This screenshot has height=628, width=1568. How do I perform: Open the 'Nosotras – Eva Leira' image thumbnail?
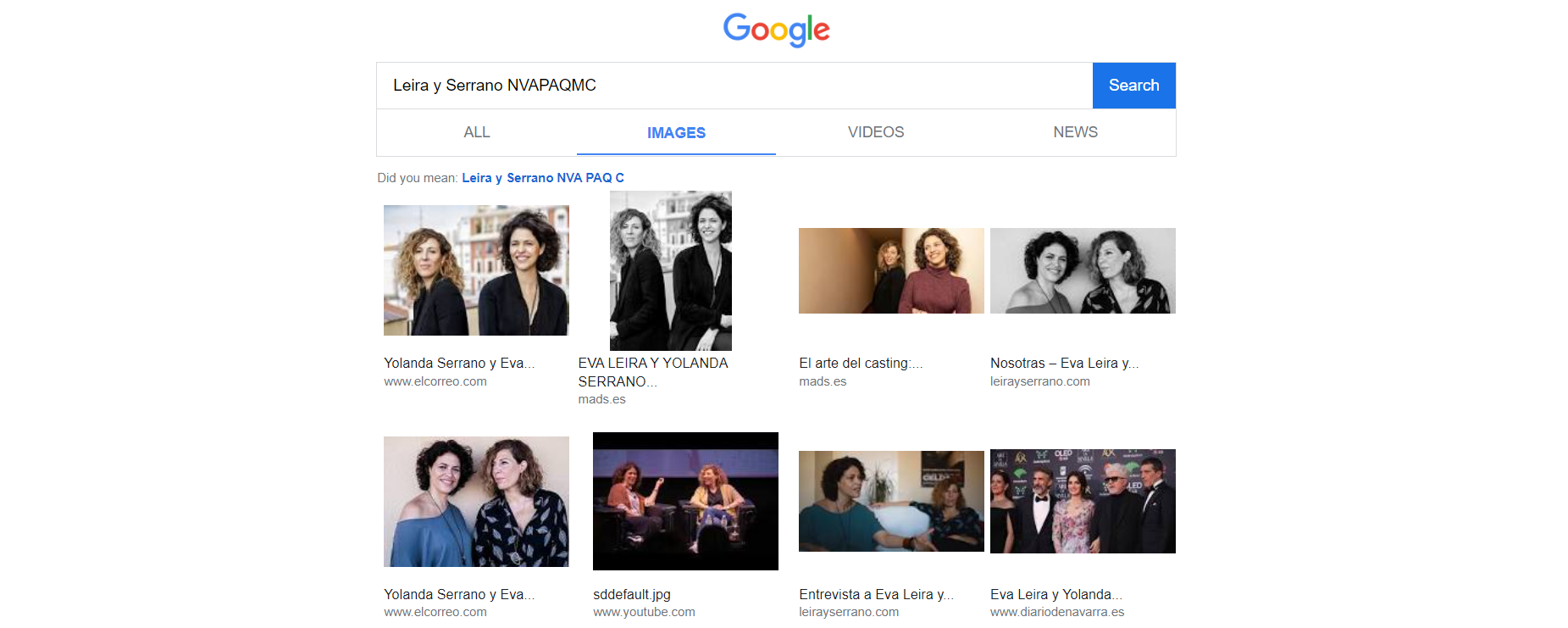(1083, 270)
